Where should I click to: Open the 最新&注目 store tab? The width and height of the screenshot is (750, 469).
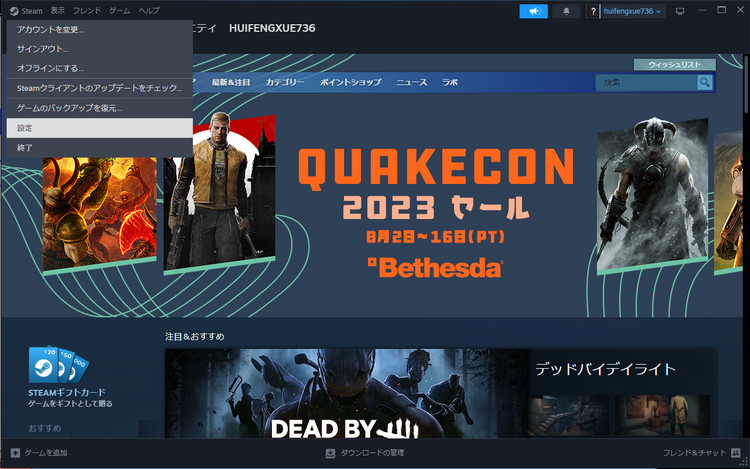231,82
